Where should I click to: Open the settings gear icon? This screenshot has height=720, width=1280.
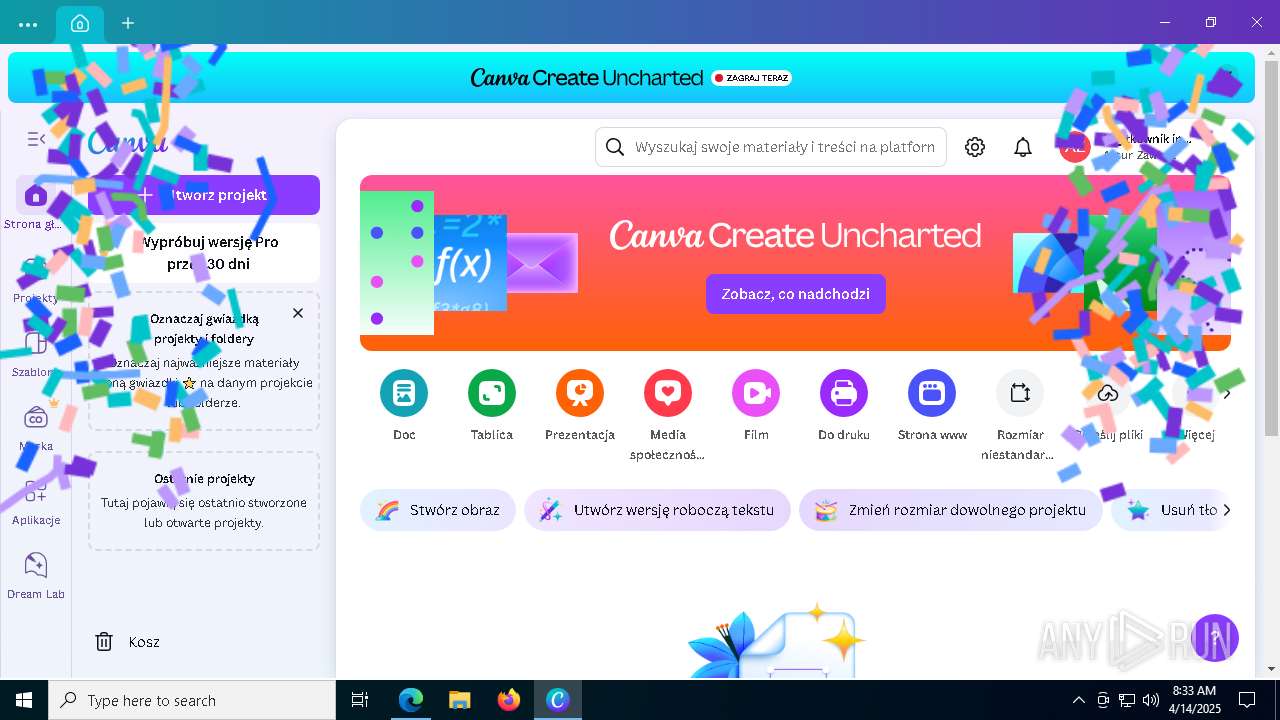pyautogui.click(x=975, y=147)
